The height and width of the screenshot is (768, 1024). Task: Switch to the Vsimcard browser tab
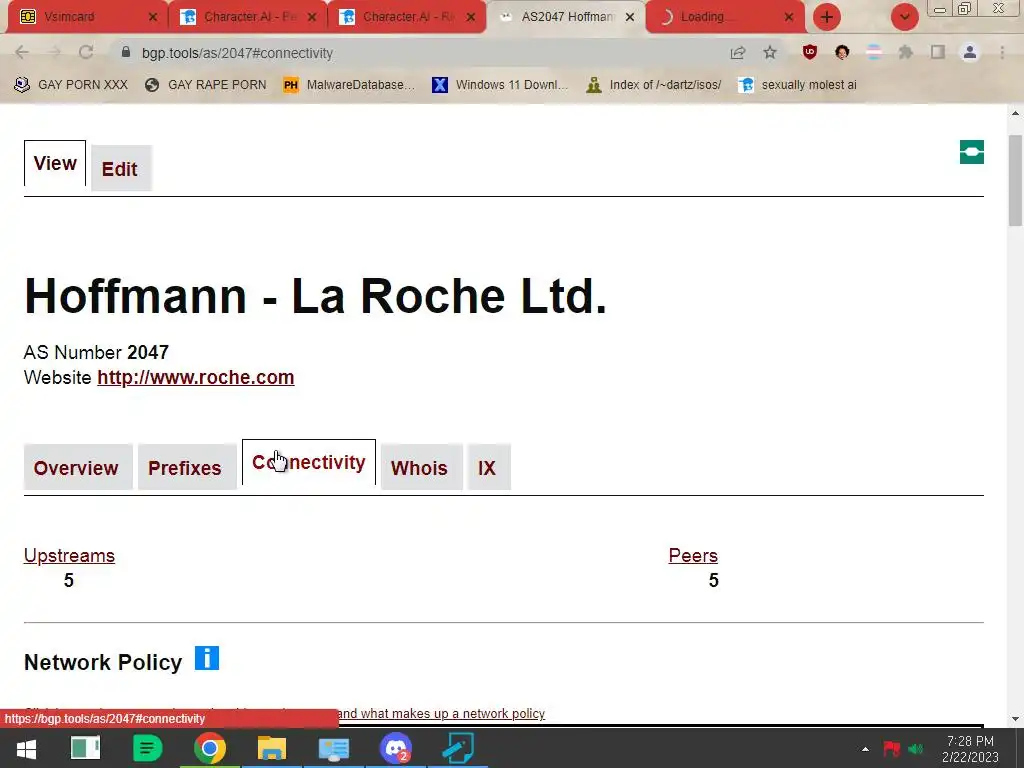pos(87,17)
